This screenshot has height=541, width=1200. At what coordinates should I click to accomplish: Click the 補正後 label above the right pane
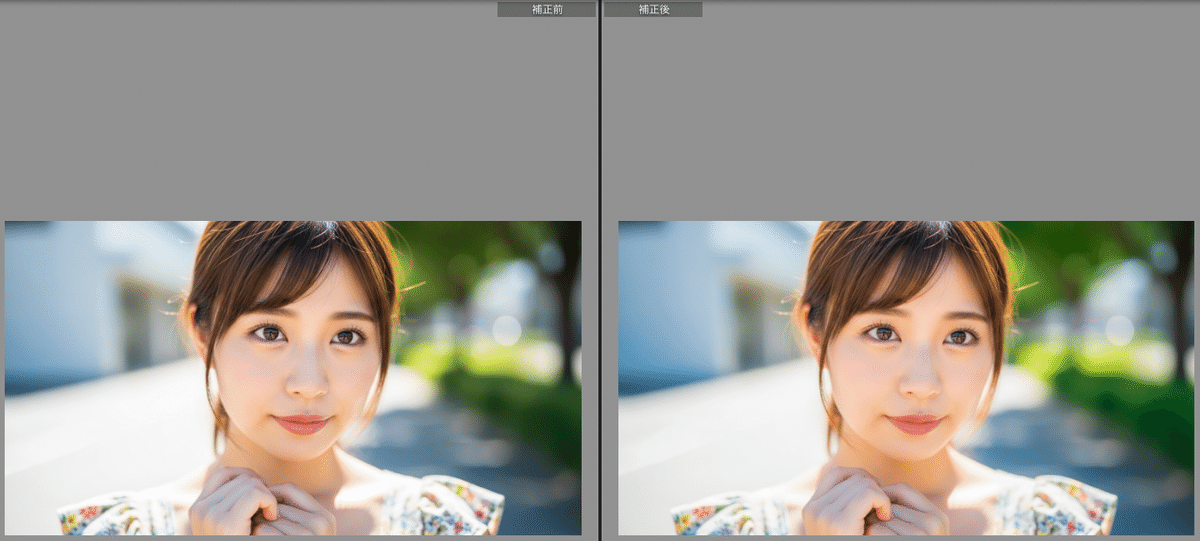click(653, 9)
